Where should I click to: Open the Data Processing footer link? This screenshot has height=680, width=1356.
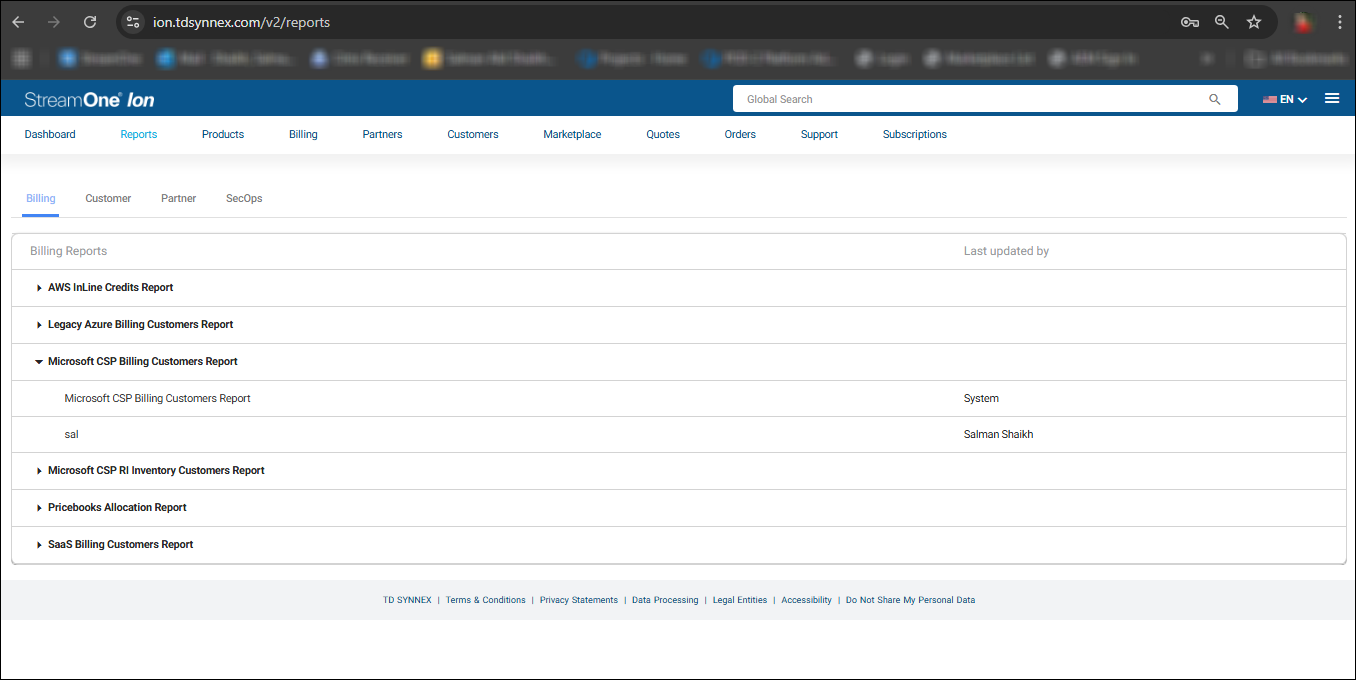click(x=665, y=600)
